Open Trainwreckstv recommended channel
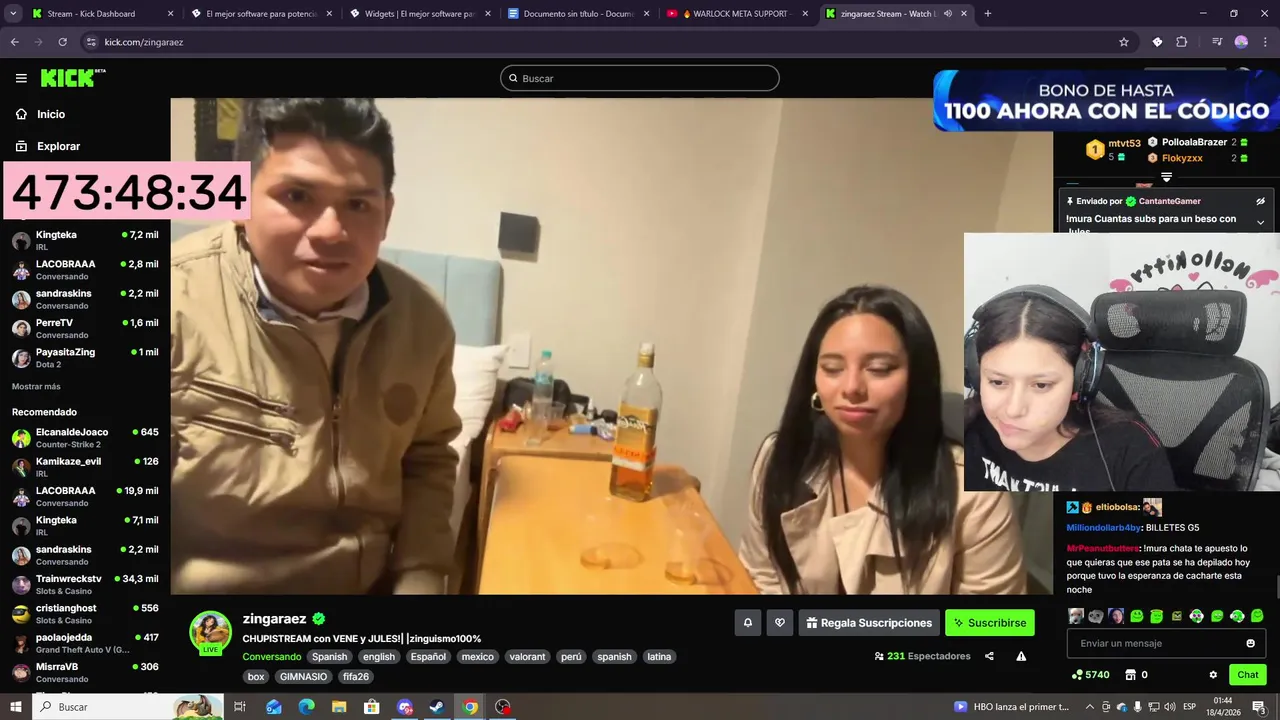 pos(85,585)
